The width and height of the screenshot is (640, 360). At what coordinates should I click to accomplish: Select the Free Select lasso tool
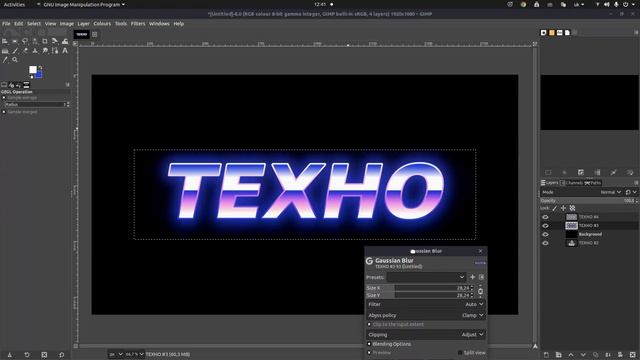click(25, 41)
